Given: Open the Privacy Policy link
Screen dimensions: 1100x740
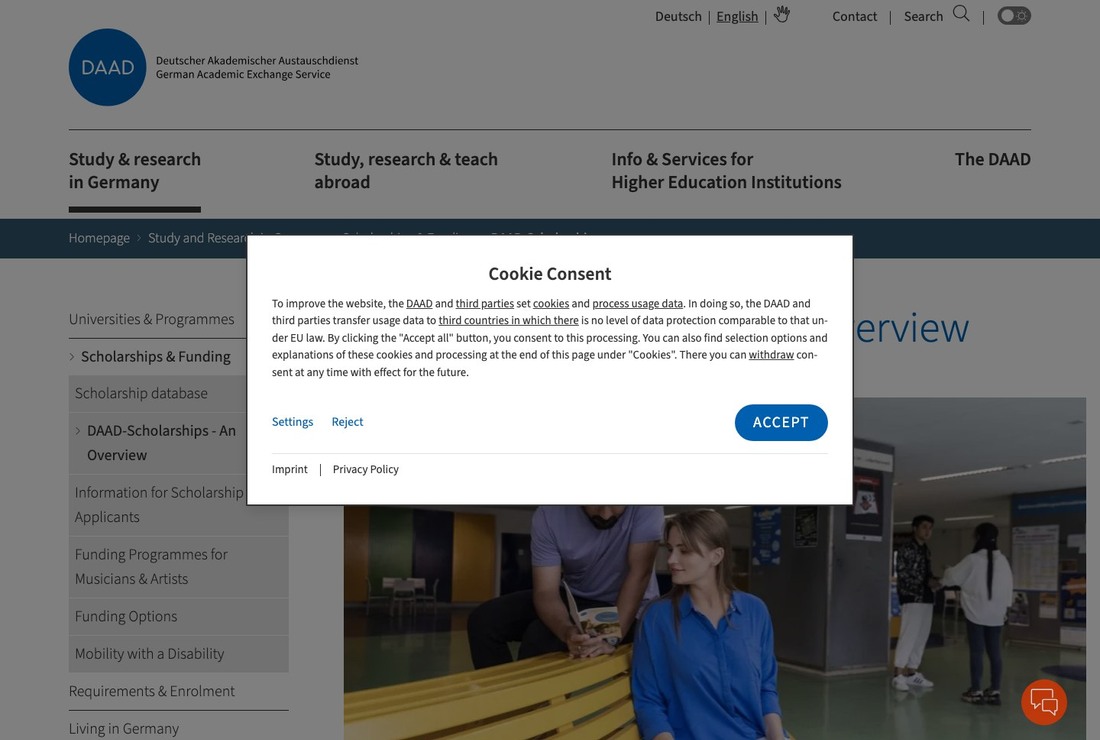Looking at the screenshot, I should click(365, 469).
